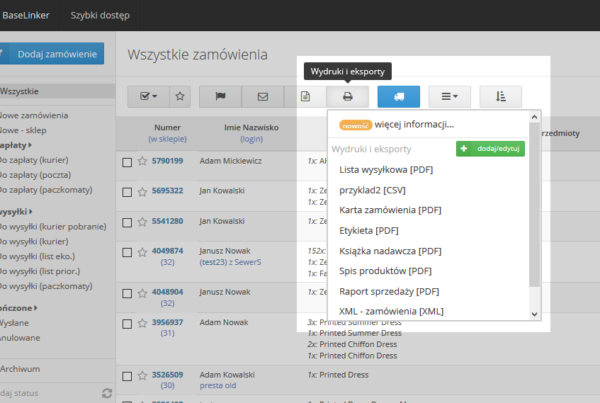Select checkbox next to order 4049874
This screenshot has width=600, height=403.
coord(127,252)
